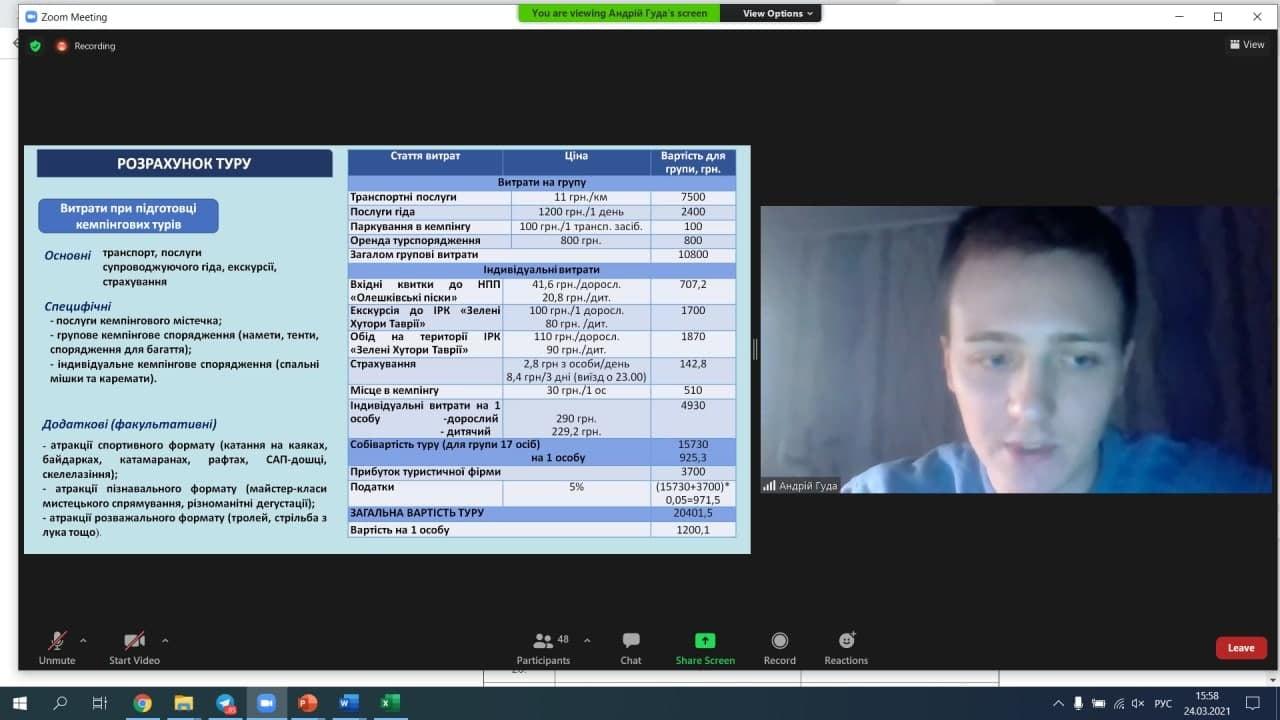Screen dimensions: 1280x720
Task: Open PowerPoint from the taskbar
Action: 308,703
